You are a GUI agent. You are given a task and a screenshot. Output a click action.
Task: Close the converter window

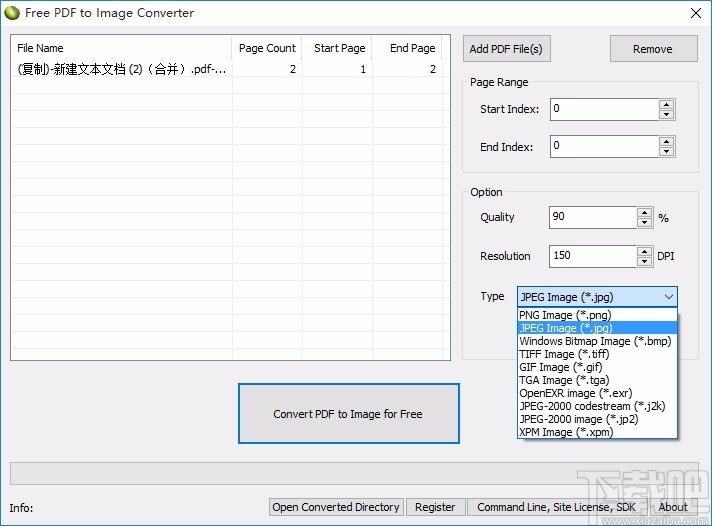[x=696, y=13]
